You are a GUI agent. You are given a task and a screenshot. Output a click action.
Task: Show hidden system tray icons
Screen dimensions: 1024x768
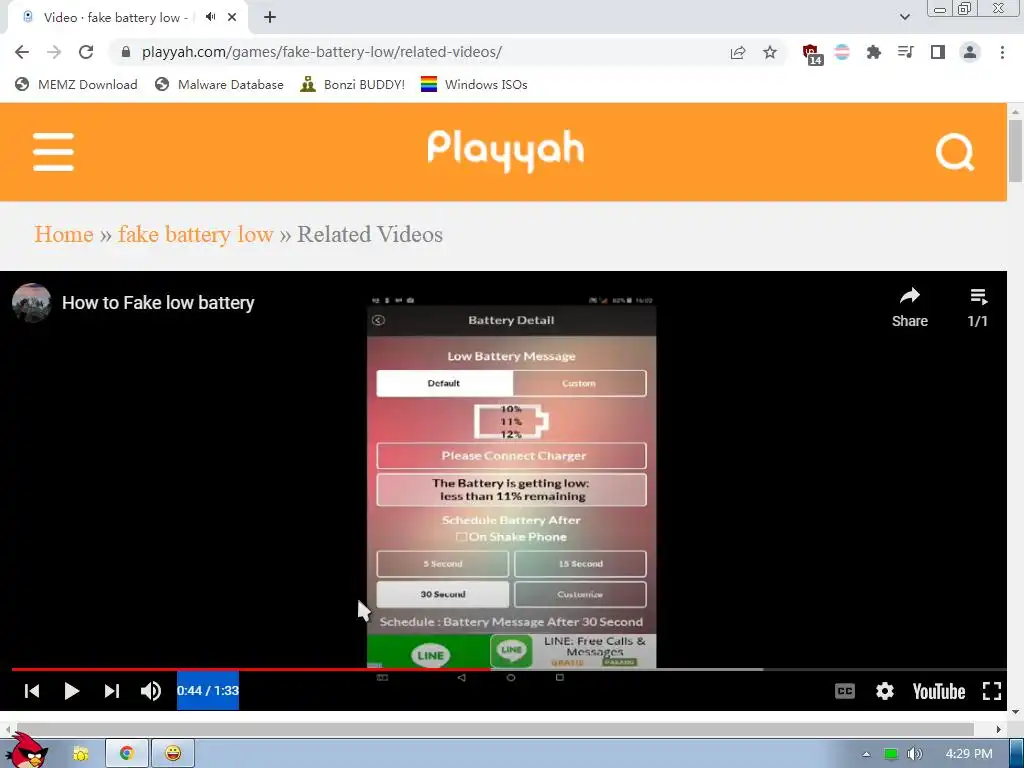coord(866,754)
